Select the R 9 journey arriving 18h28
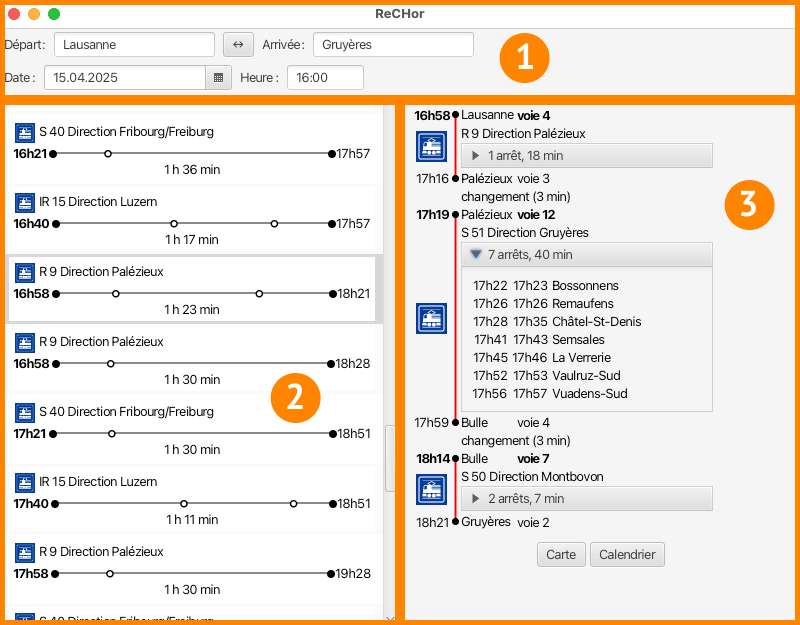 [192, 359]
